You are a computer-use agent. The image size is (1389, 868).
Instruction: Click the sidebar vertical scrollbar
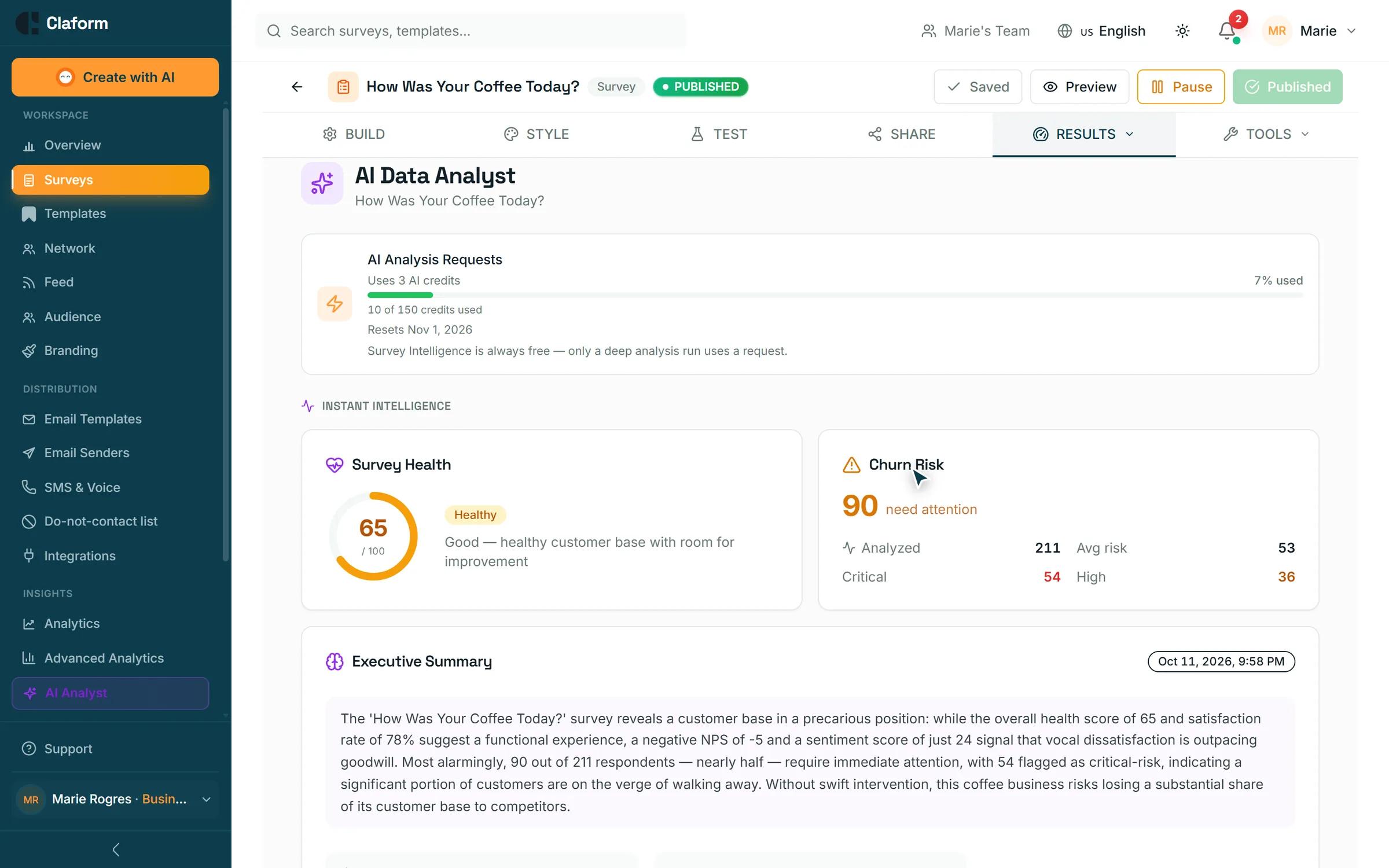(x=226, y=336)
